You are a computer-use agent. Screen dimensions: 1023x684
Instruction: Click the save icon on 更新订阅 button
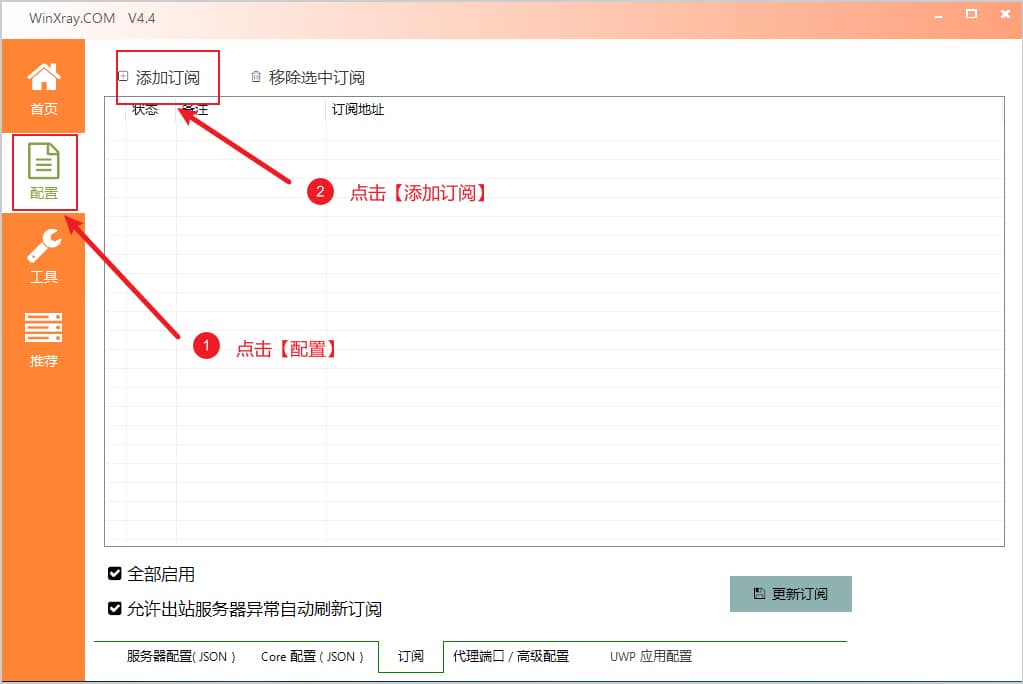(x=759, y=593)
